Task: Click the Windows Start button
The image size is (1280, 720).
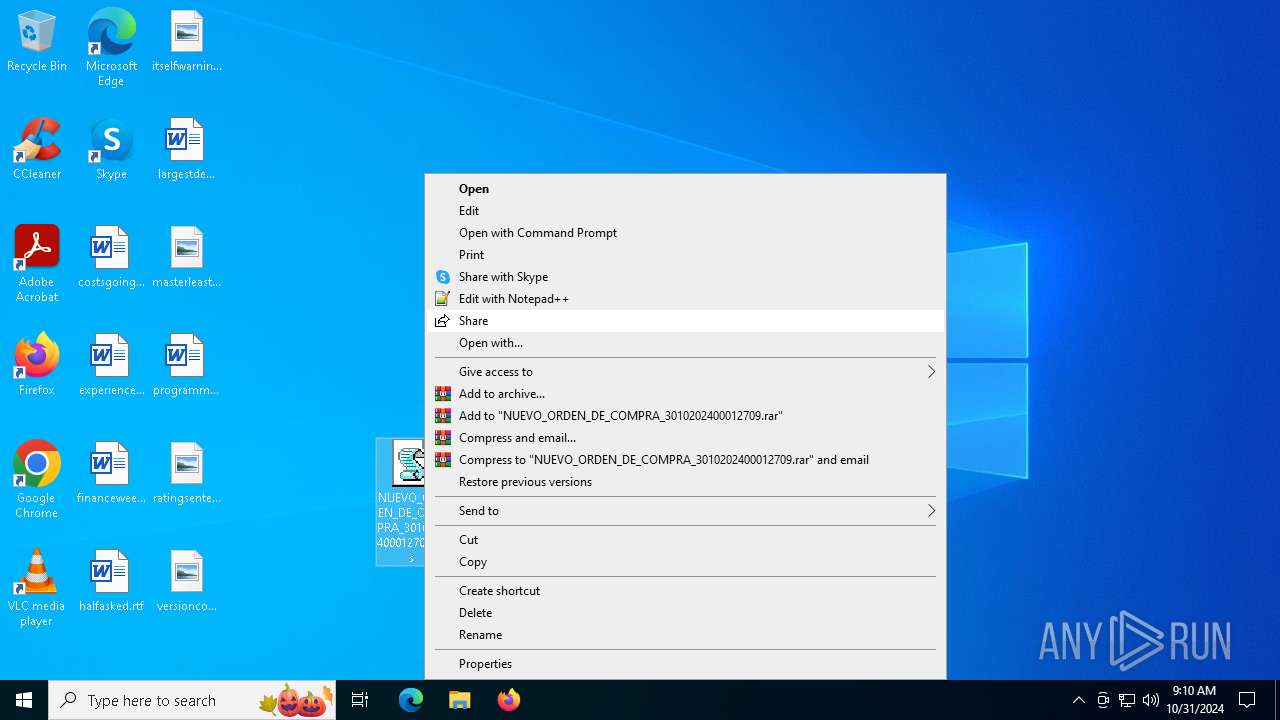Action: [24, 700]
